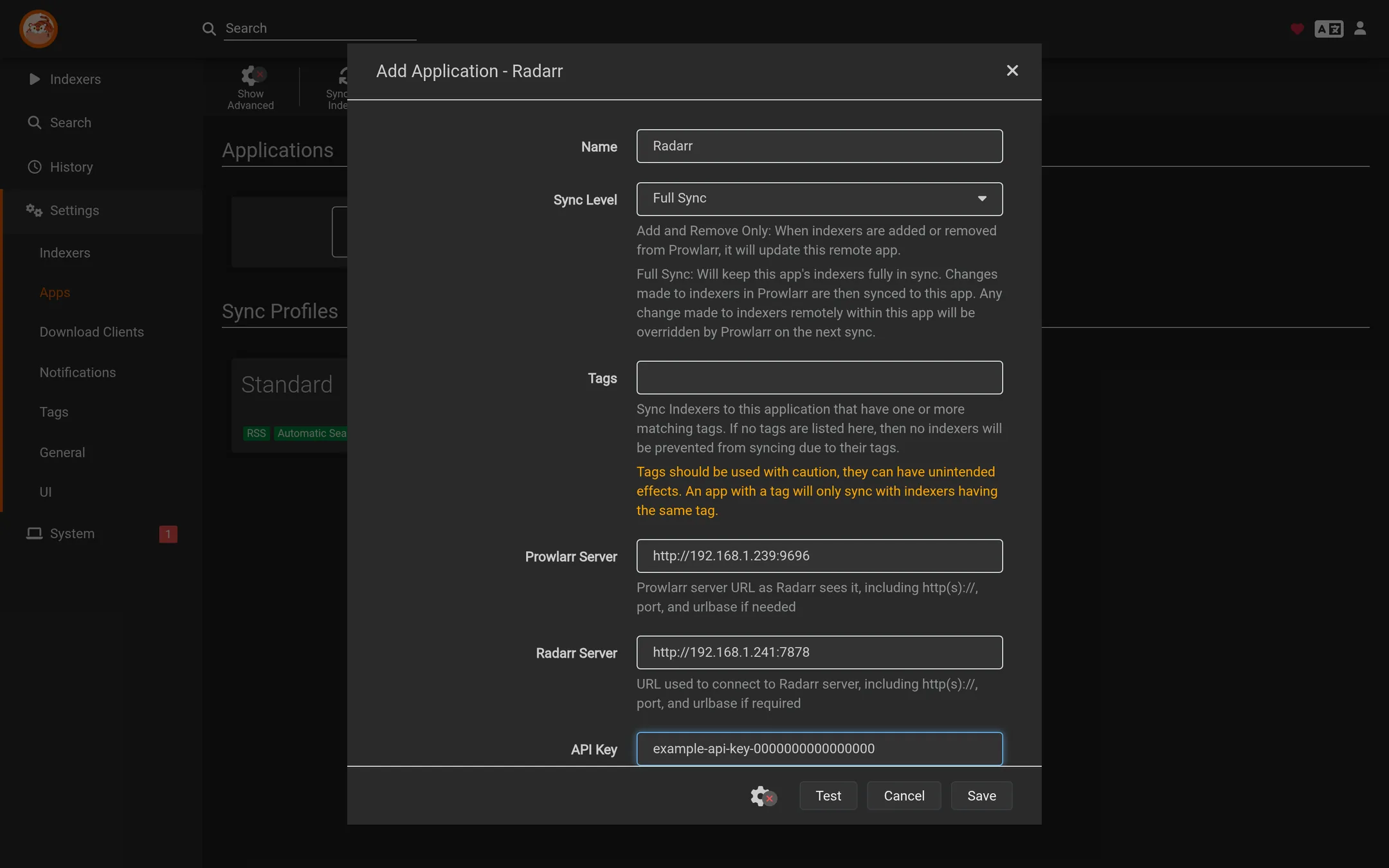Click the Settings gears icon in sidebar
The height and width of the screenshot is (868, 1389).
(34, 210)
